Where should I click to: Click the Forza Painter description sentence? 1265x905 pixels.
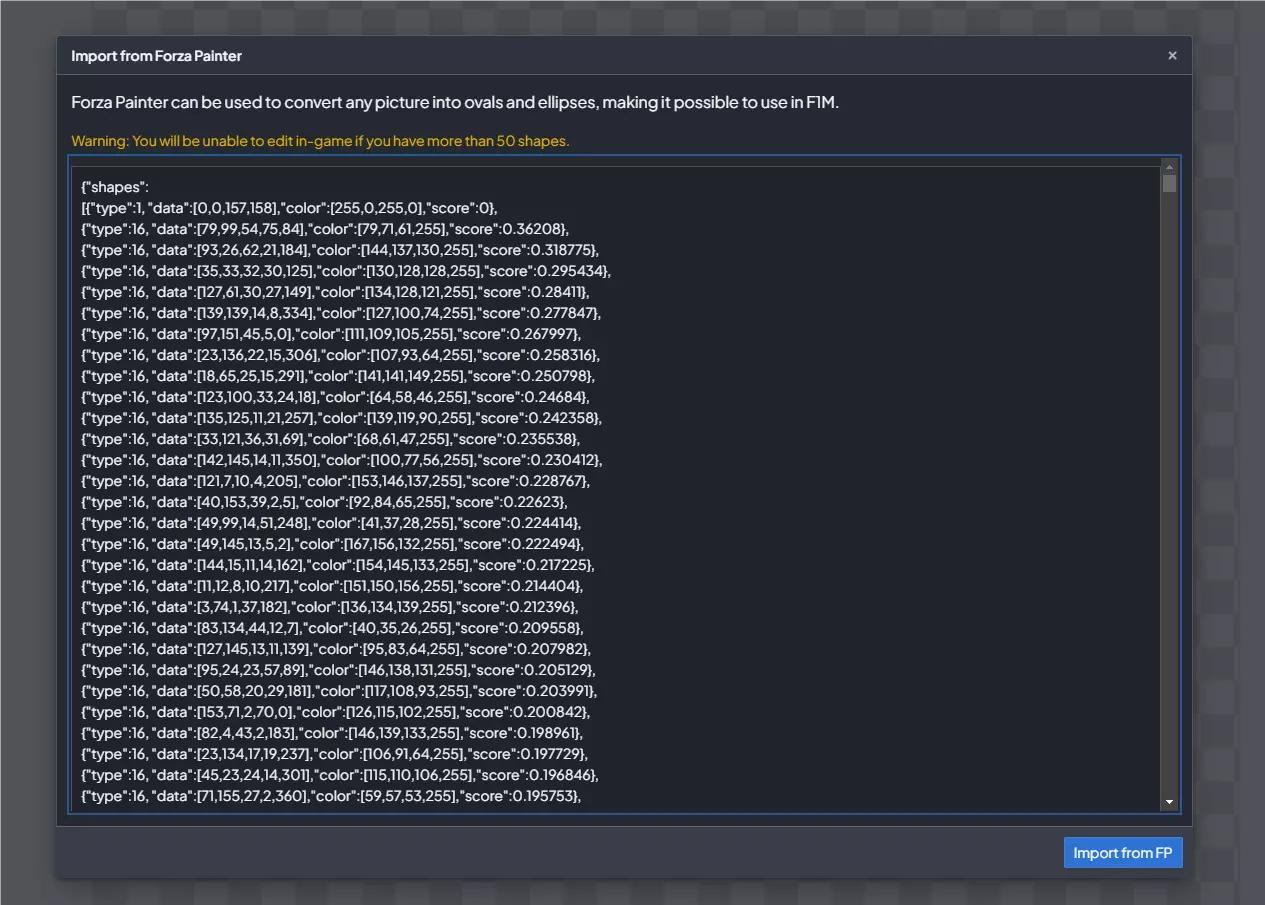[455, 102]
